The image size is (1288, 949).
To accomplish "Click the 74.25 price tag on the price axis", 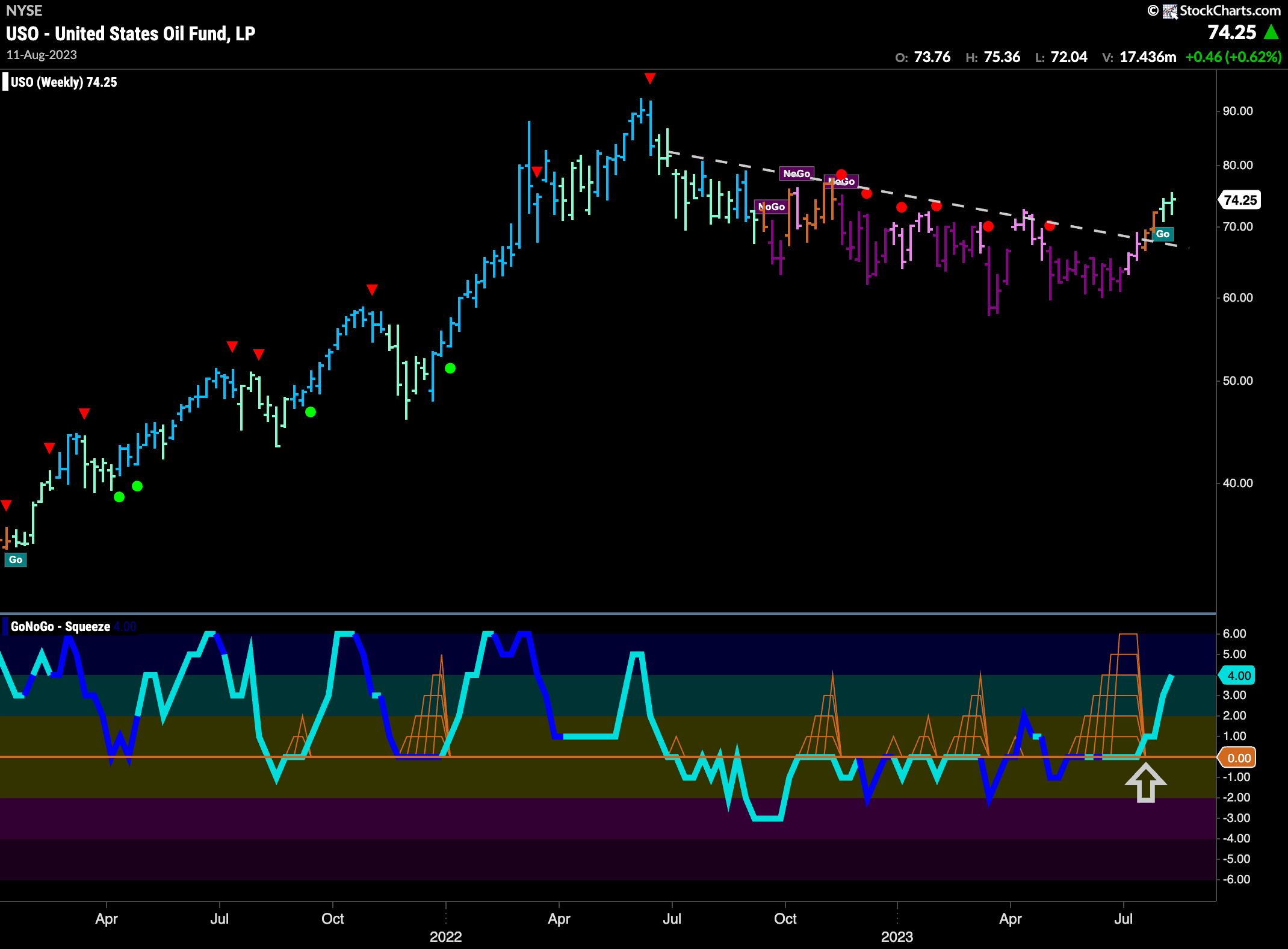I will 1240,200.
